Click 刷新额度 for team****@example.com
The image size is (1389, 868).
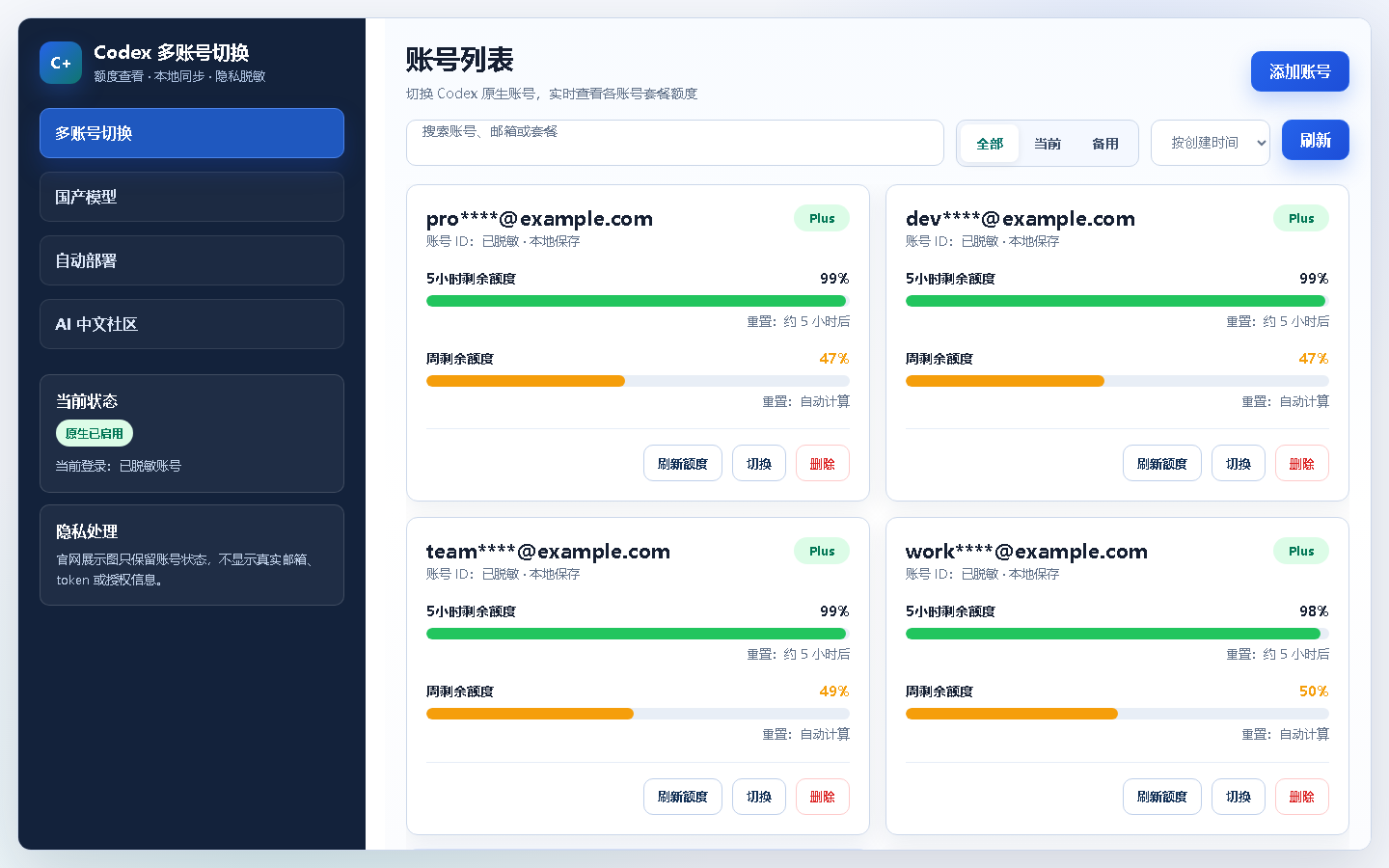point(683,797)
